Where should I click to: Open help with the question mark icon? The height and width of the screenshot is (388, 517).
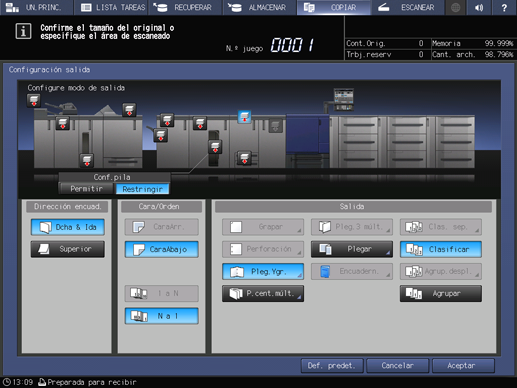point(504,7)
